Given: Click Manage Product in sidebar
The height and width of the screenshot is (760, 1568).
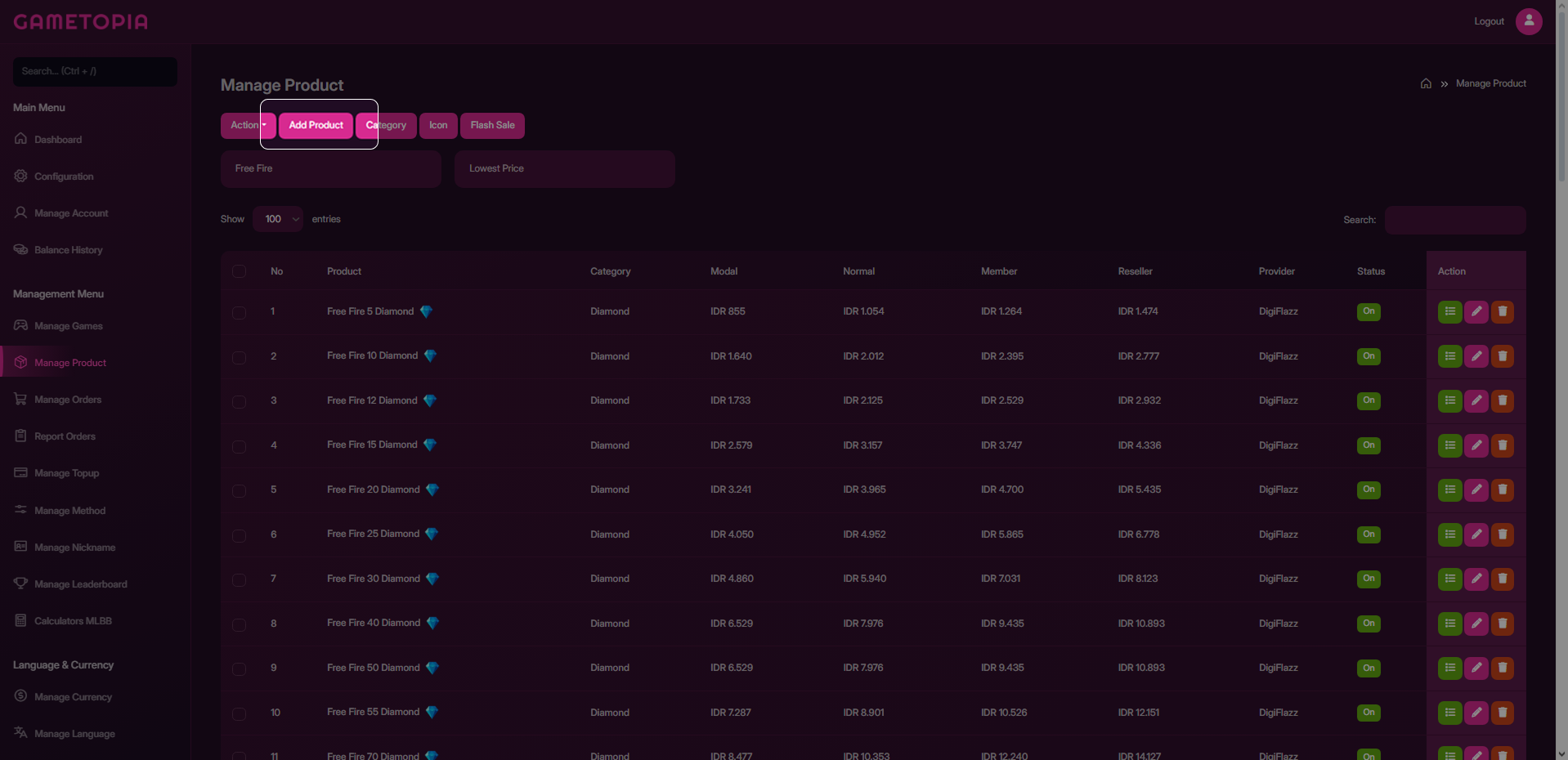Looking at the screenshot, I should [x=70, y=363].
